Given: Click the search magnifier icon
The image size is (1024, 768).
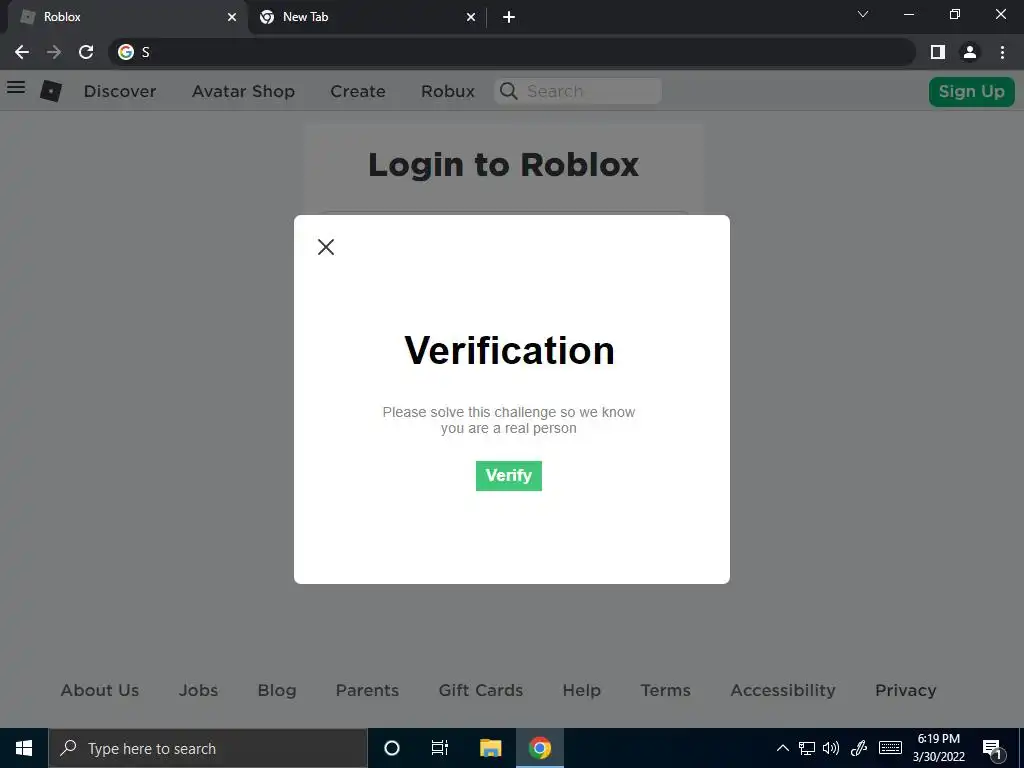Looking at the screenshot, I should pos(509,91).
